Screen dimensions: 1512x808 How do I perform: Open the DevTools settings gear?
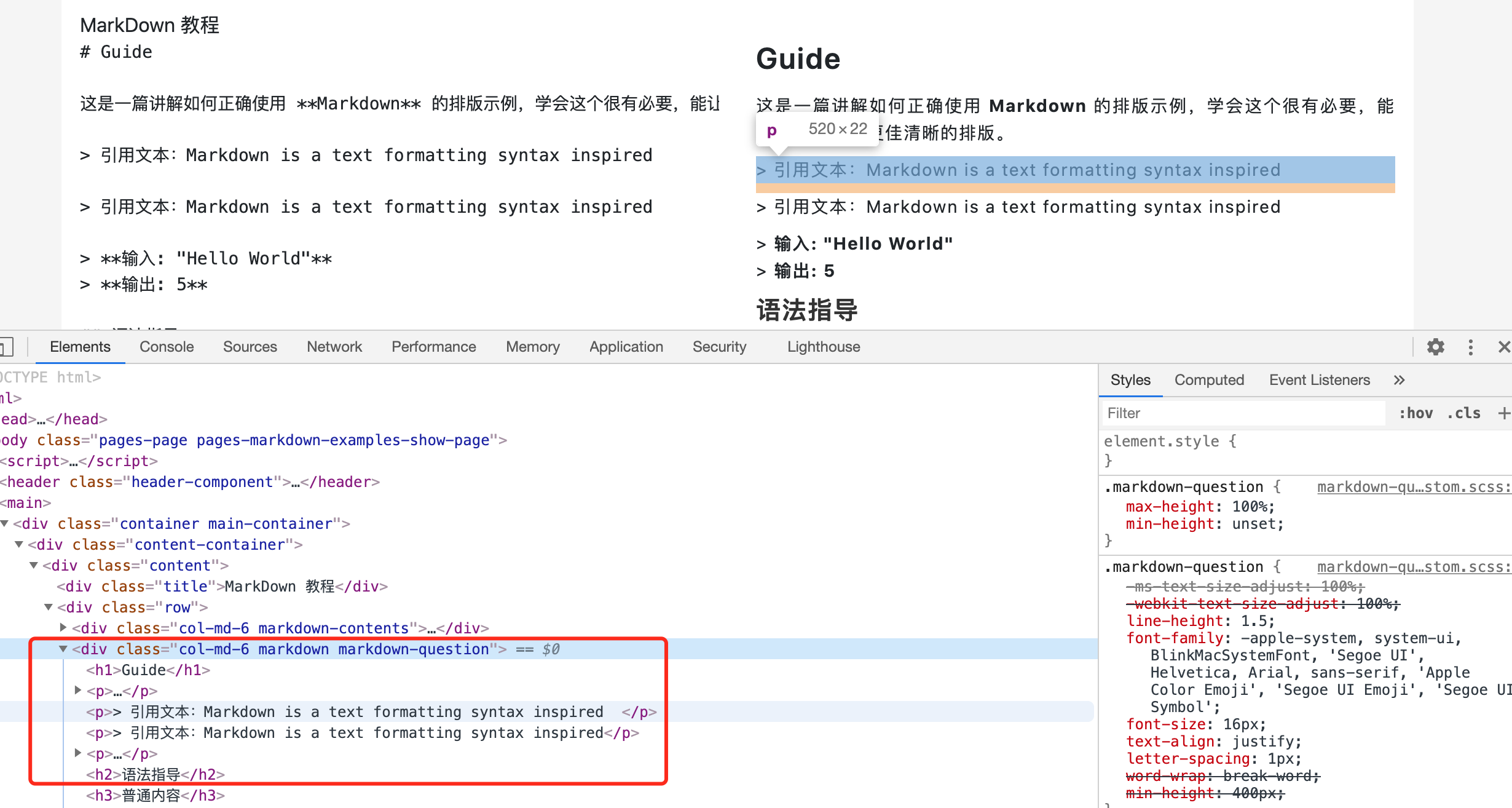(x=1436, y=347)
